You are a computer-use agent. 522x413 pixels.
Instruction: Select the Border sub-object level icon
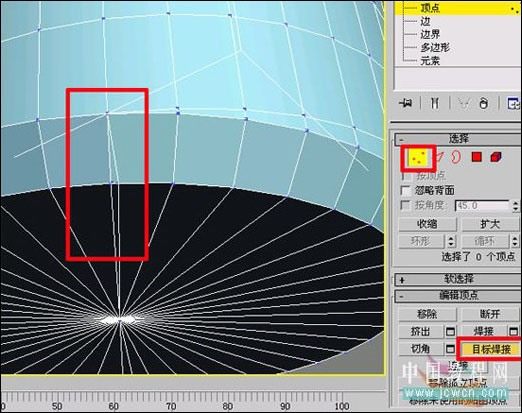(456, 157)
